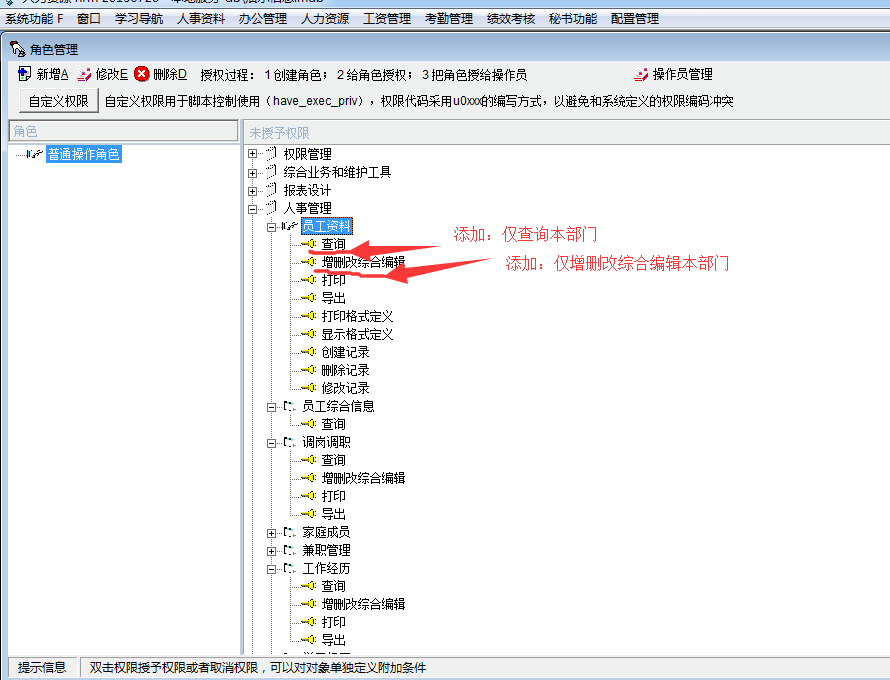Open 操作员管理 via its toolbar icon
Image resolution: width=890 pixels, height=680 pixels.
tap(641, 74)
